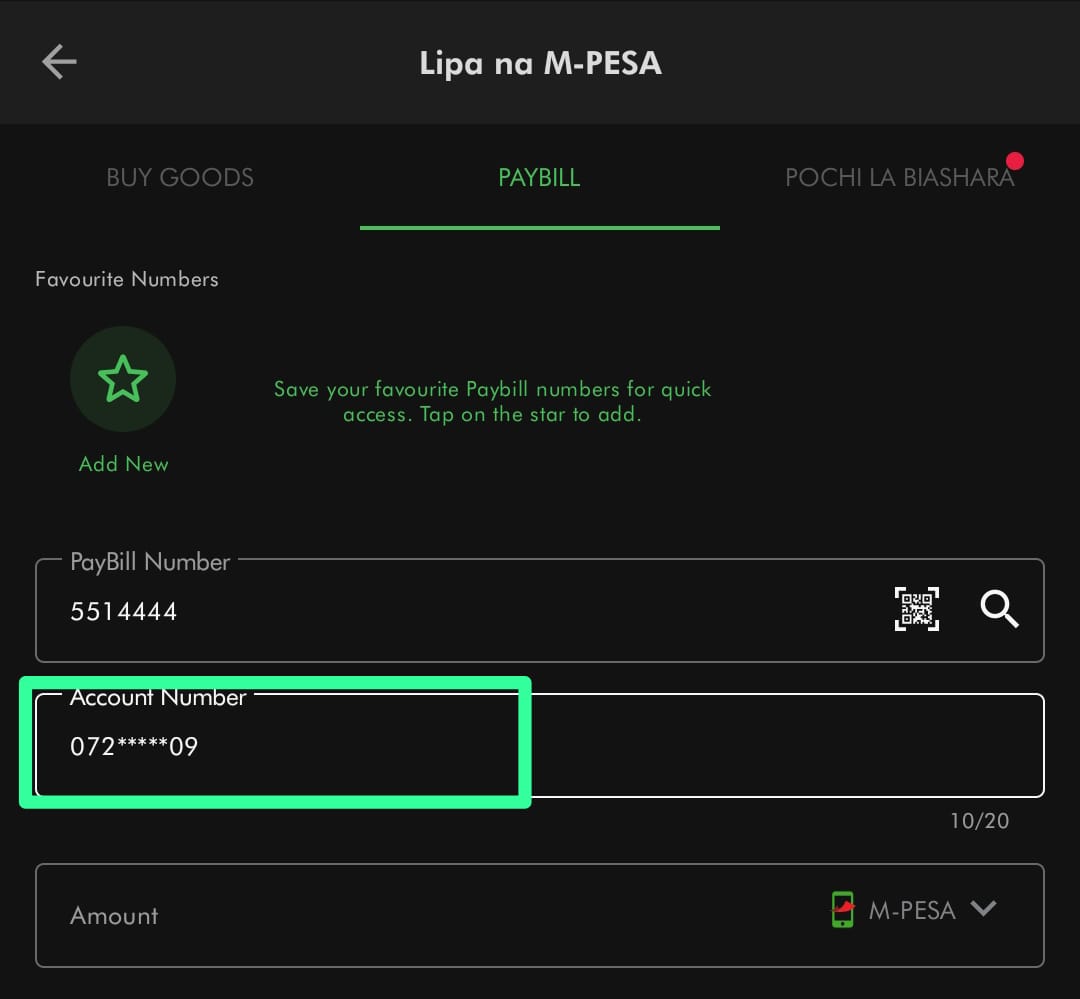This screenshot has width=1080, height=999.
Task: Open the POCHI LA BIASHARA tab
Action: pyautogui.click(x=899, y=178)
